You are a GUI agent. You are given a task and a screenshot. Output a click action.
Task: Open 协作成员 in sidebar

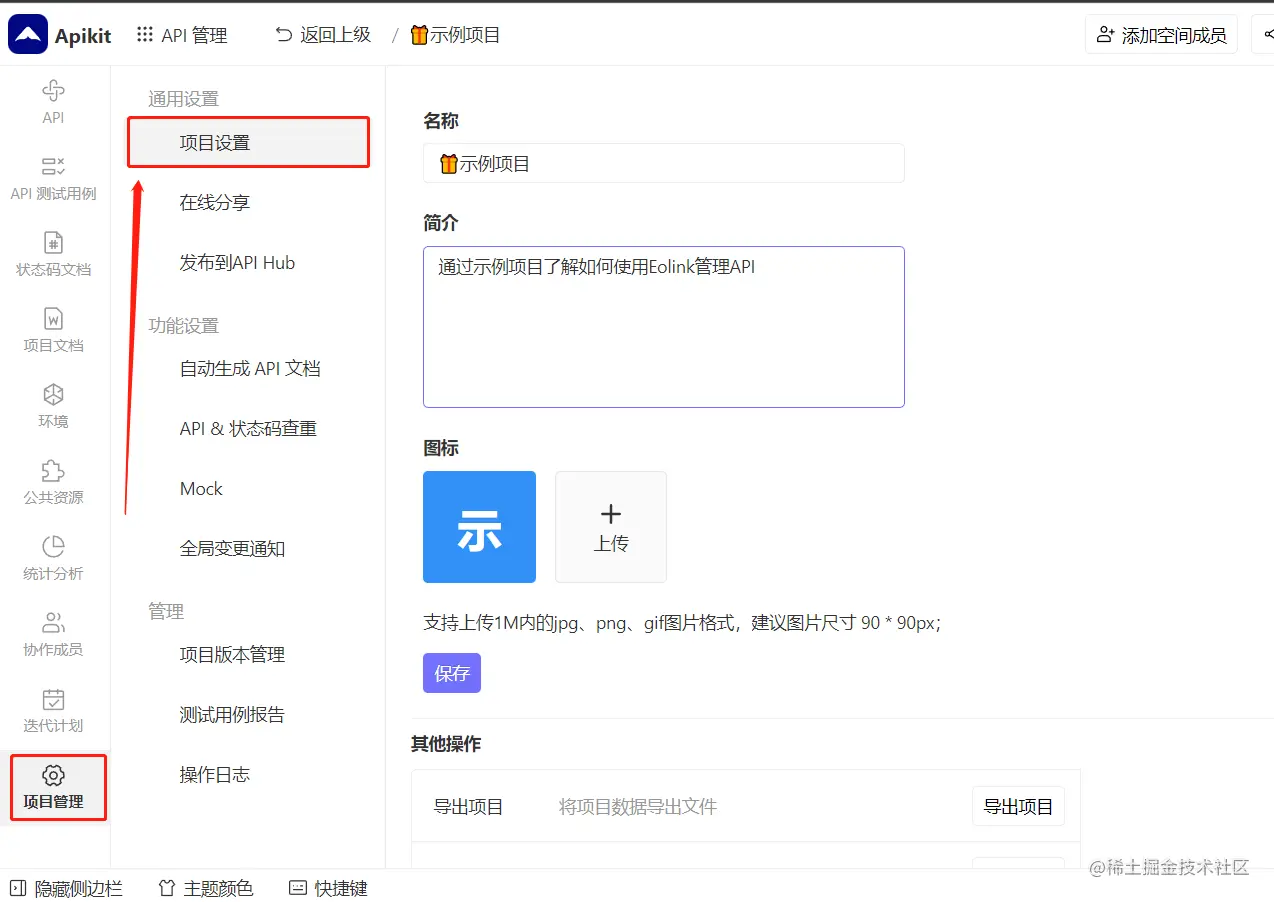[x=53, y=634]
